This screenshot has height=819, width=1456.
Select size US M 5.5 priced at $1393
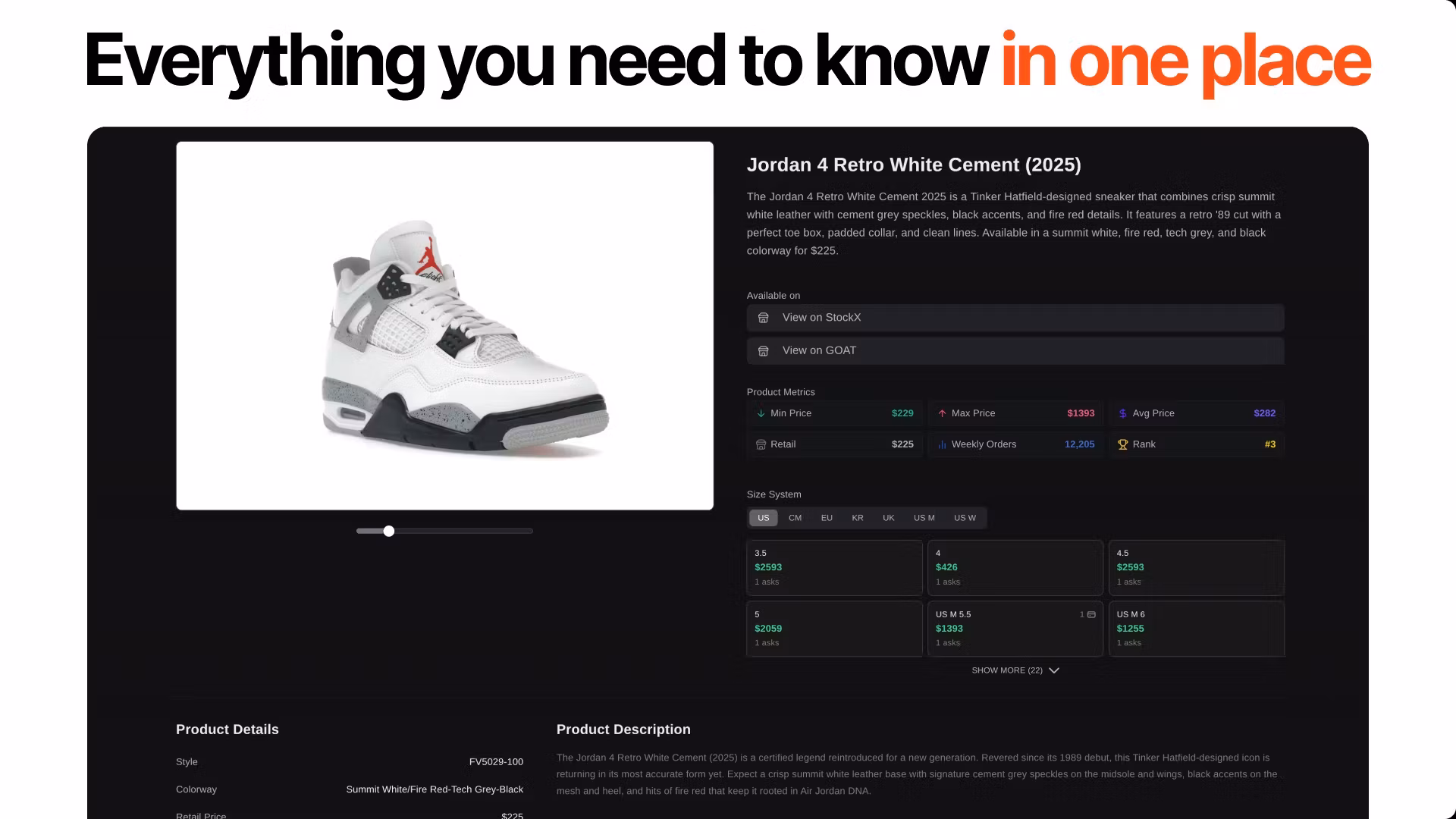[x=1015, y=629]
